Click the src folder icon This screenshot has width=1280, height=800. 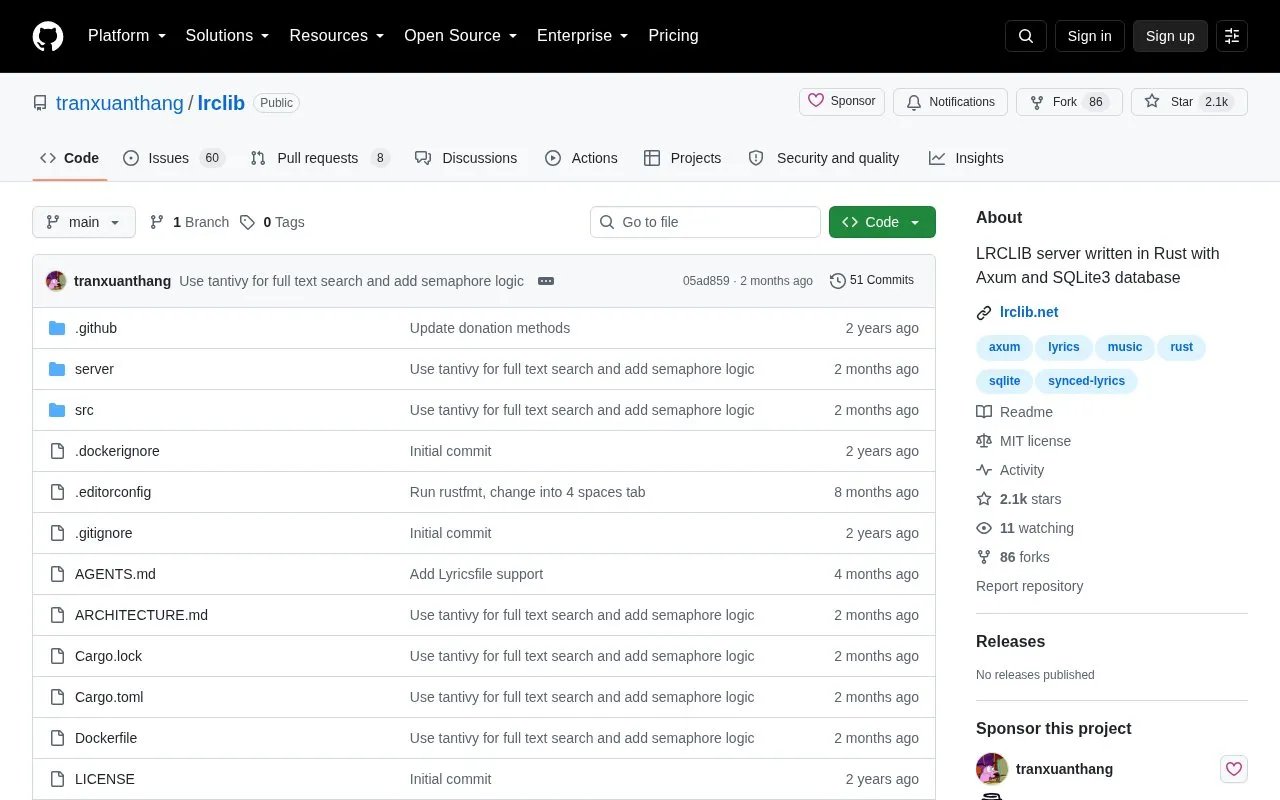pyautogui.click(x=57, y=410)
